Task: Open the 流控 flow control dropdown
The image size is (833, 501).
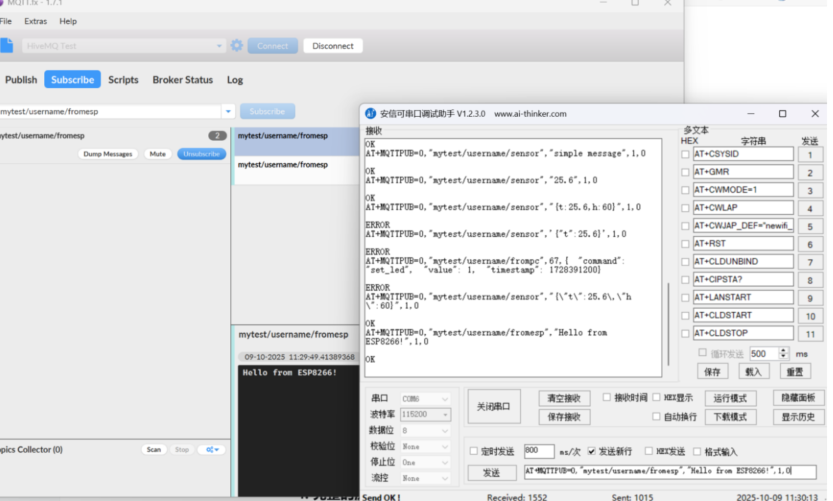Action: click(x=425, y=478)
